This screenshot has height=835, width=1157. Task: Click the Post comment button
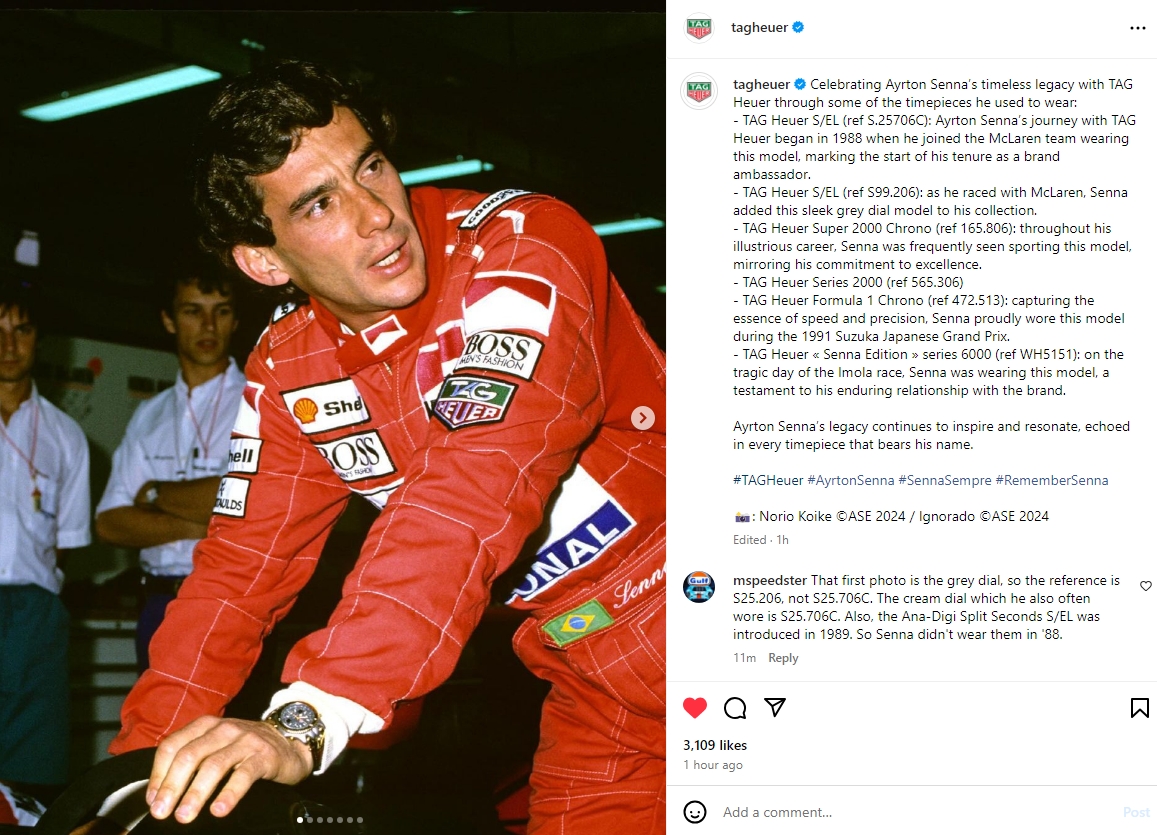[1136, 812]
